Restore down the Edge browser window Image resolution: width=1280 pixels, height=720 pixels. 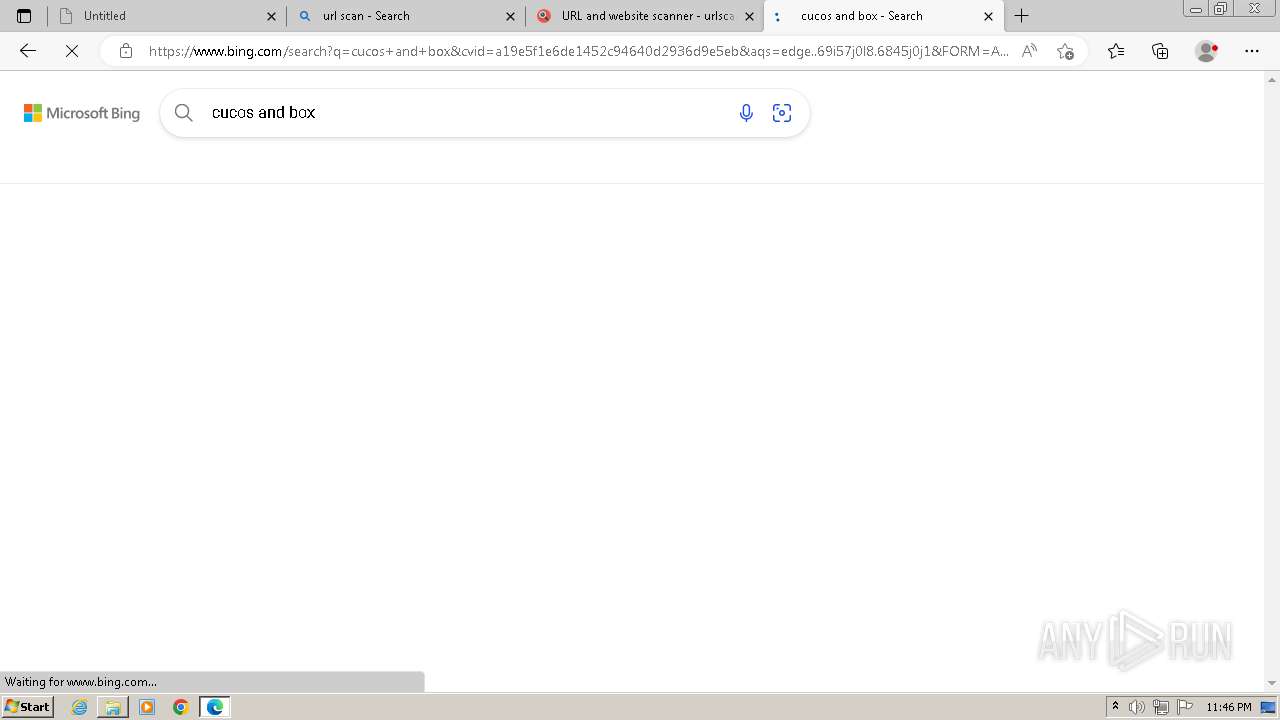coord(1221,9)
